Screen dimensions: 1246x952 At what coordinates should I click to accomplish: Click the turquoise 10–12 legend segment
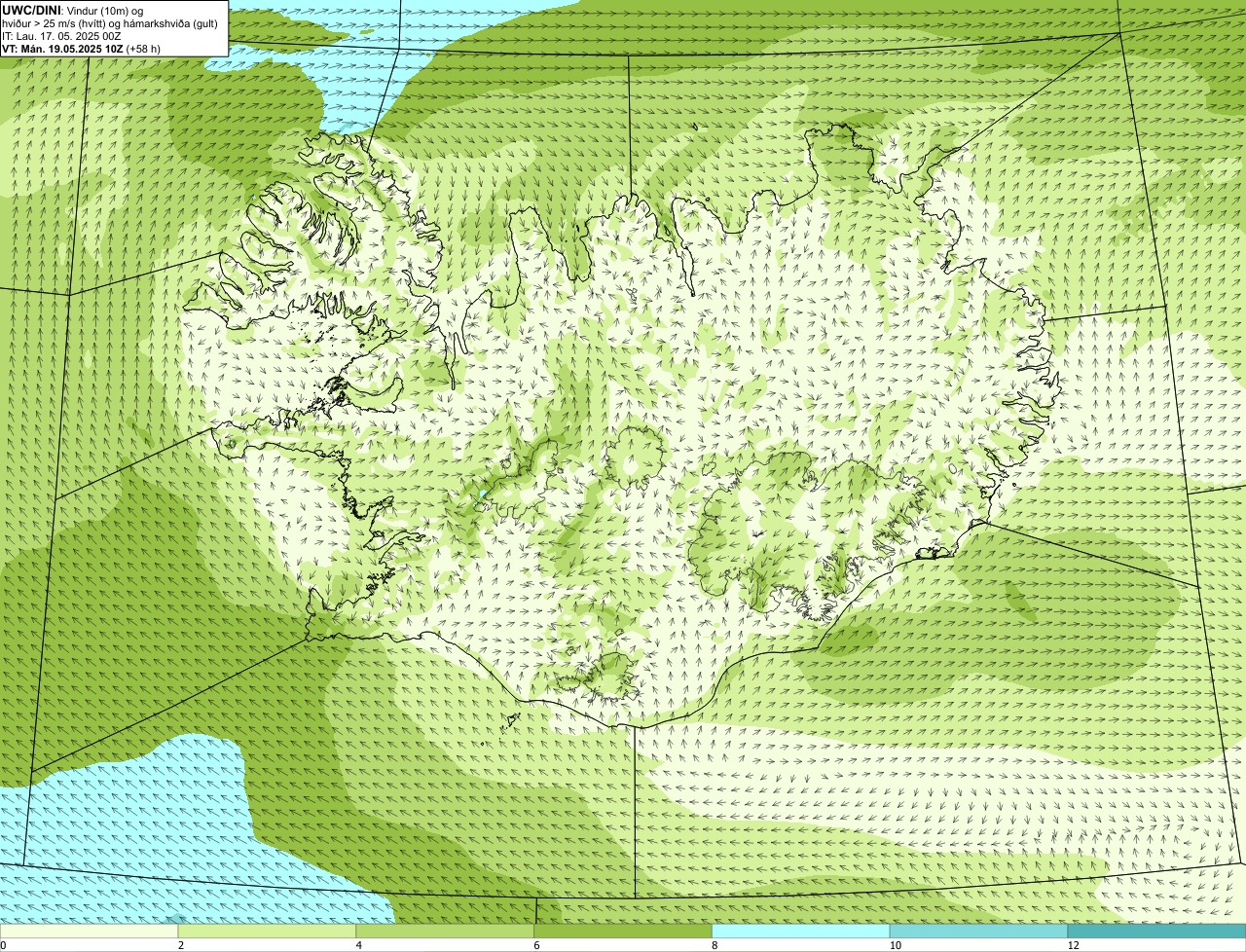[979, 932]
